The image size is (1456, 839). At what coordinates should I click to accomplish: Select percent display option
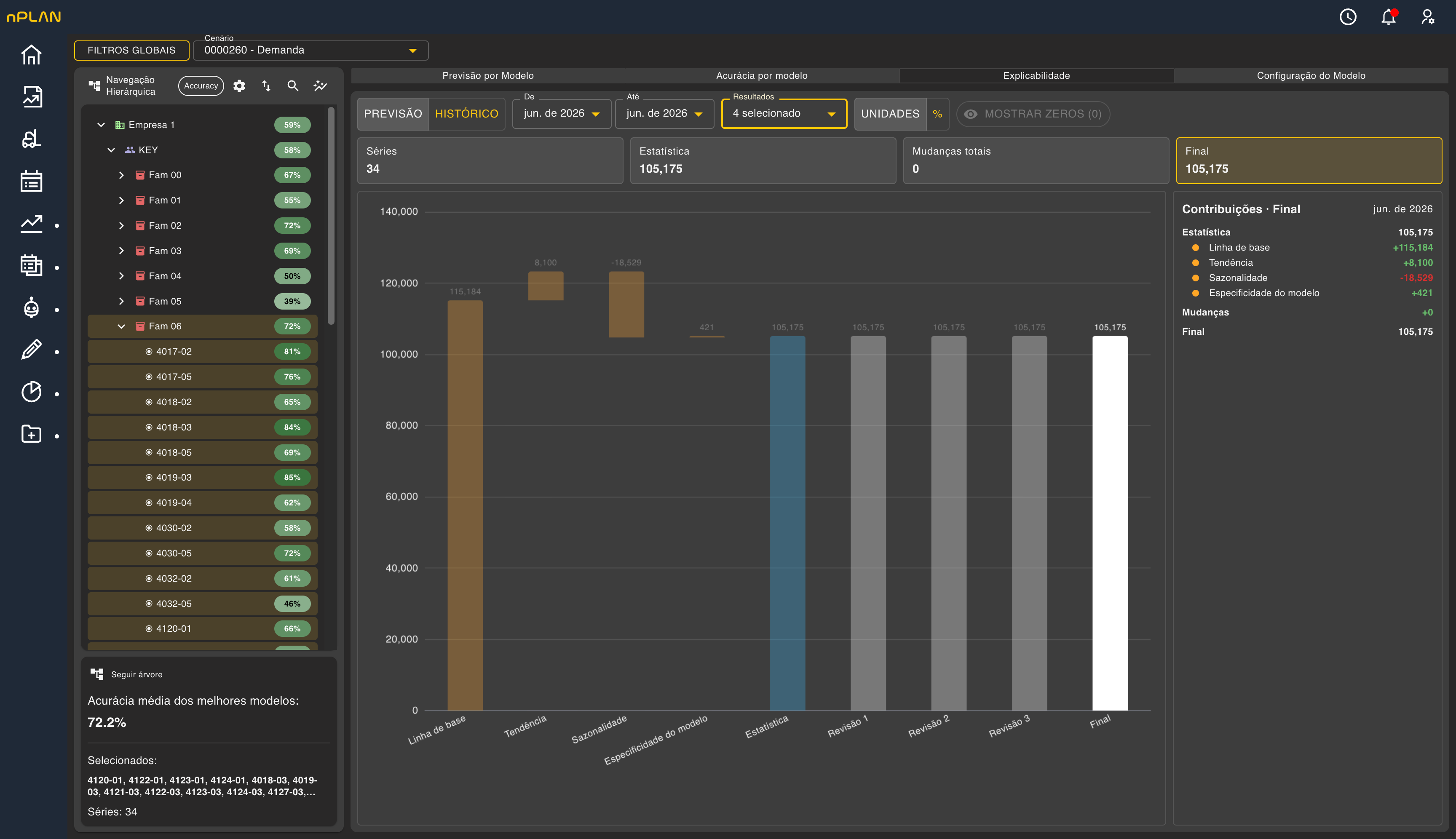pyautogui.click(x=937, y=114)
